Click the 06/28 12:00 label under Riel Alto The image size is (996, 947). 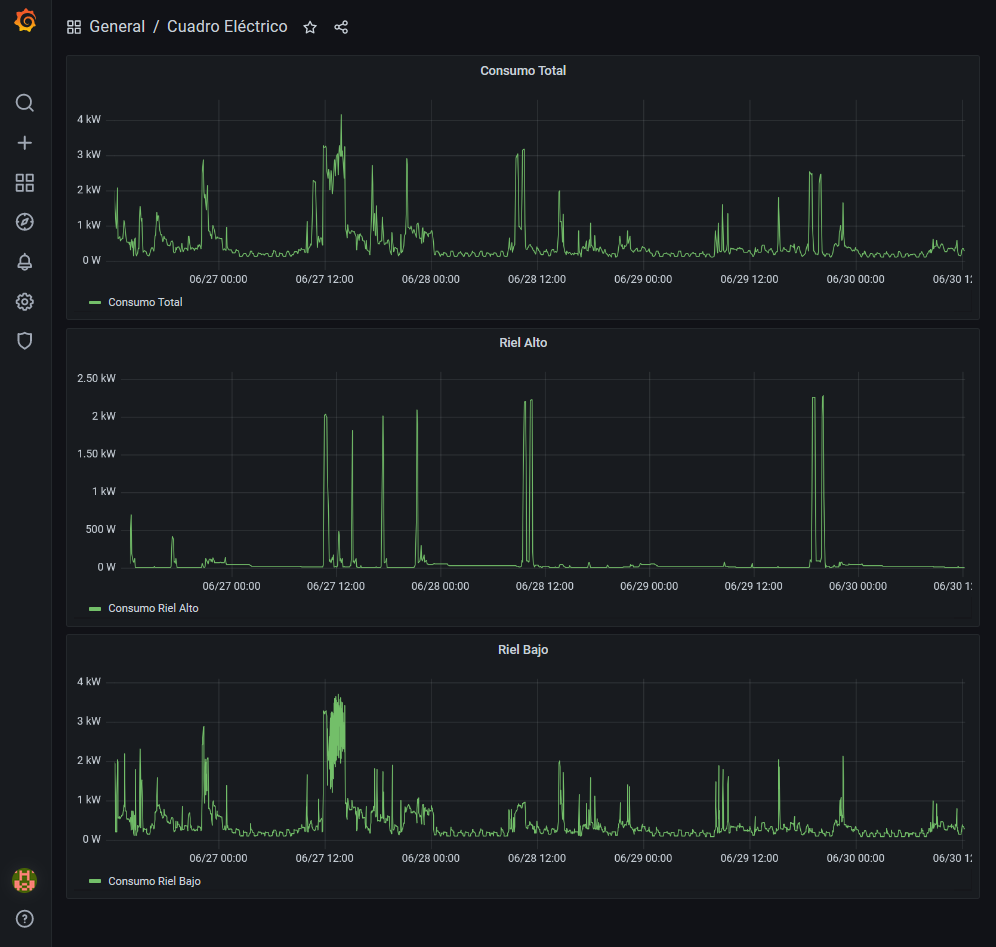click(544, 586)
